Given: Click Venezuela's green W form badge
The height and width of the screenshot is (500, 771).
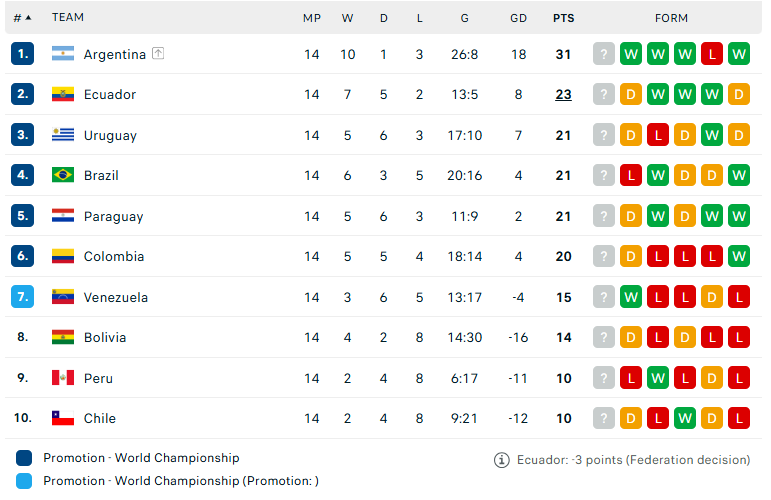Looking at the screenshot, I should (x=631, y=297).
